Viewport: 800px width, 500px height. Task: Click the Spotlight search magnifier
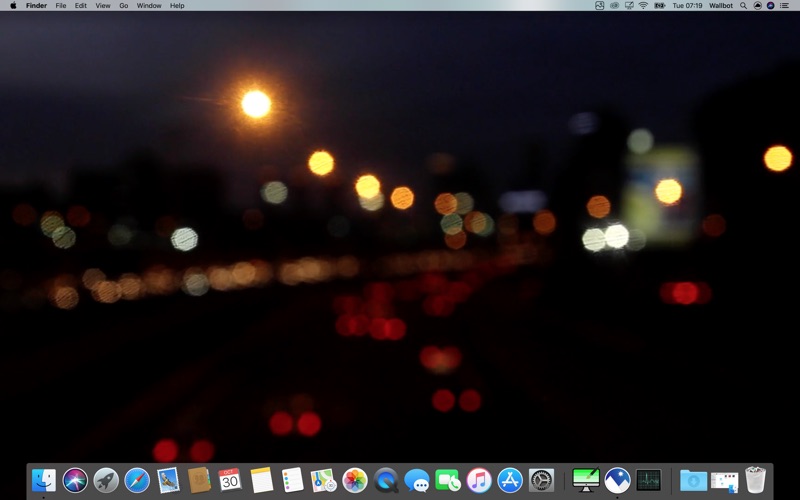pyautogui.click(x=743, y=6)
